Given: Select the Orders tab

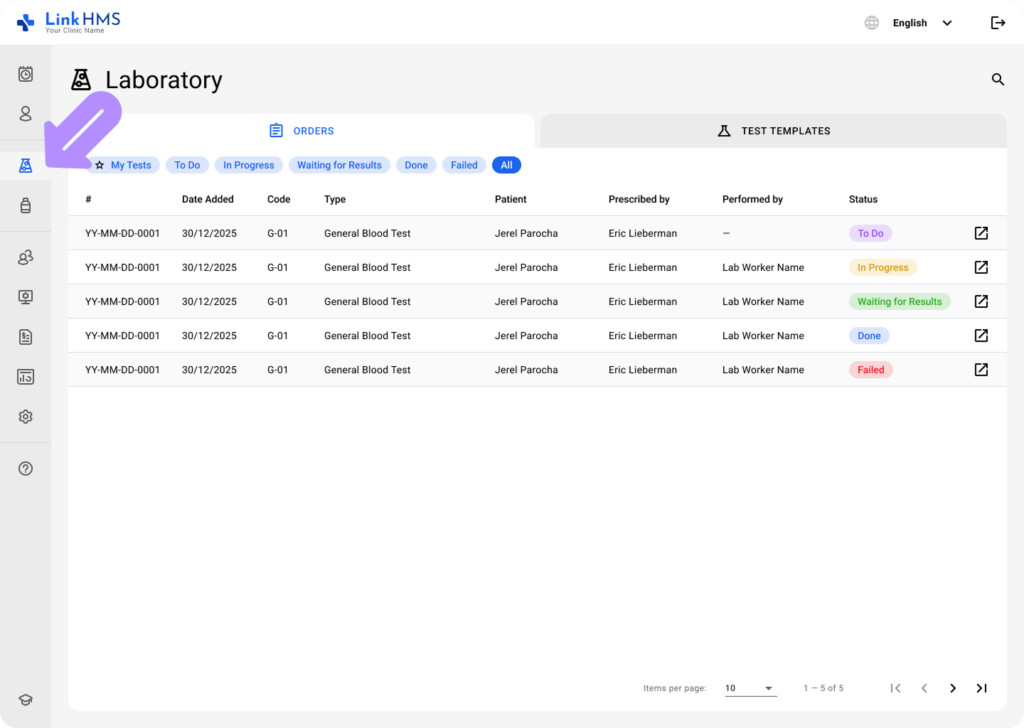Looking at the screenshot, I should coord(301,131).
